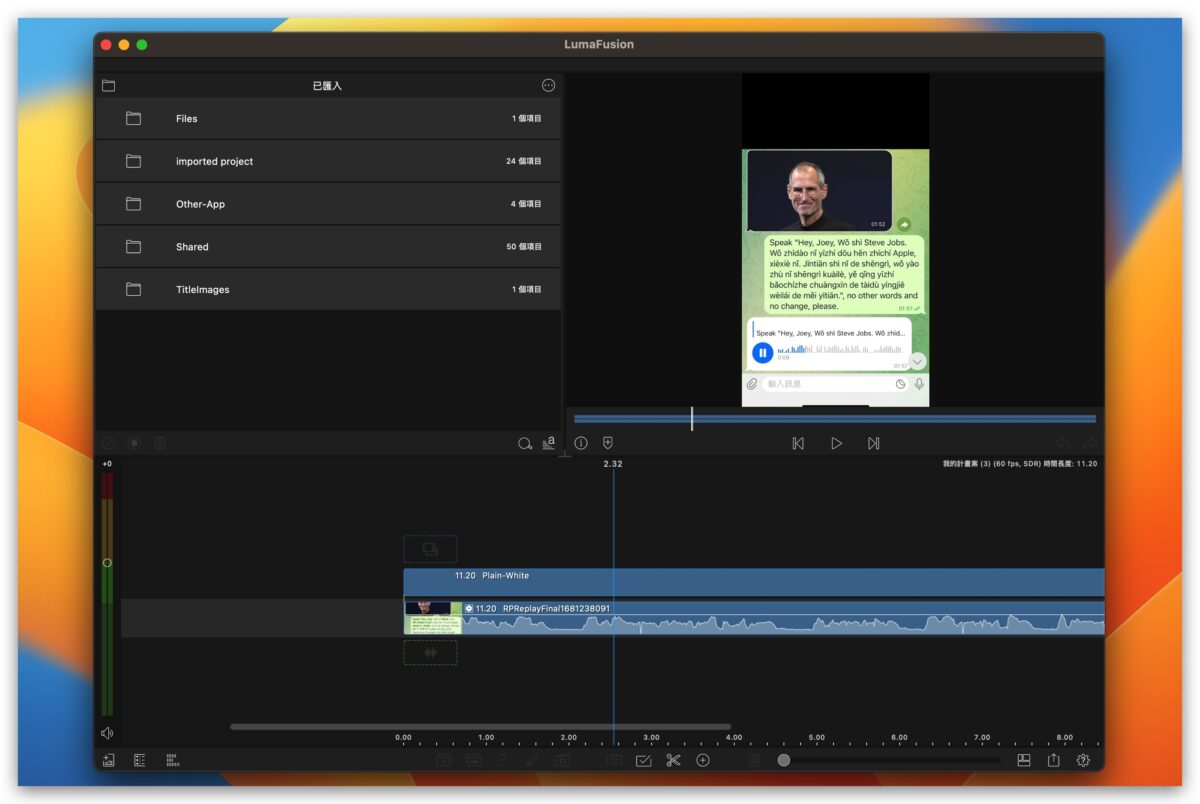Jump to previous edit in preview

point(798,443)
